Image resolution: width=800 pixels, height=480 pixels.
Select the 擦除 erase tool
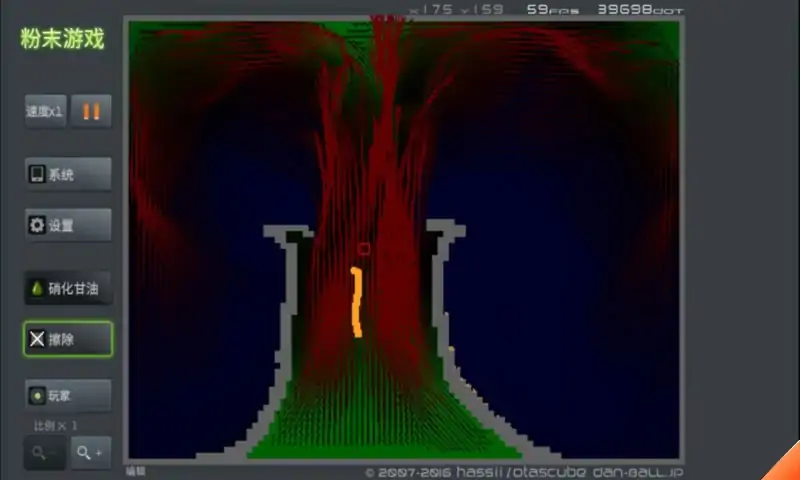pyautogui.click(x=67, y=340)
